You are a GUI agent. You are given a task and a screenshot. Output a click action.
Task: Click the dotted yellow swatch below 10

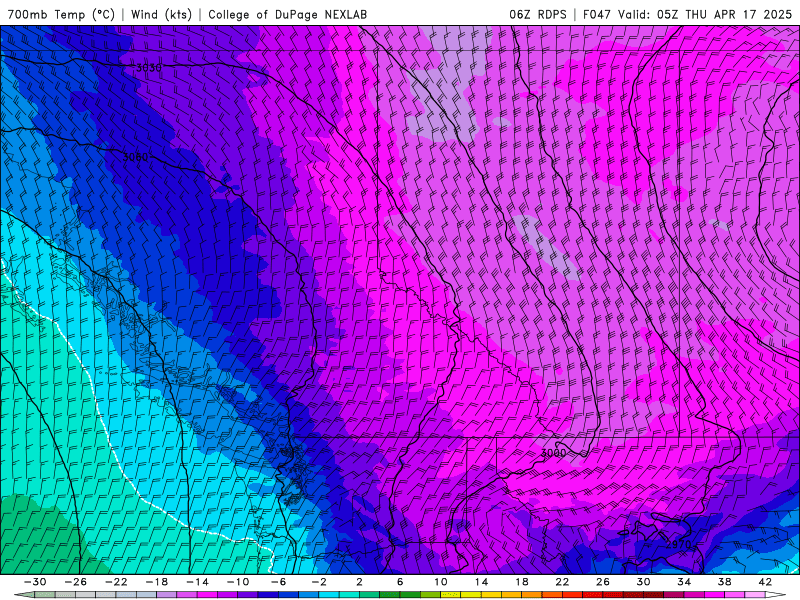(x=451, y=595)
